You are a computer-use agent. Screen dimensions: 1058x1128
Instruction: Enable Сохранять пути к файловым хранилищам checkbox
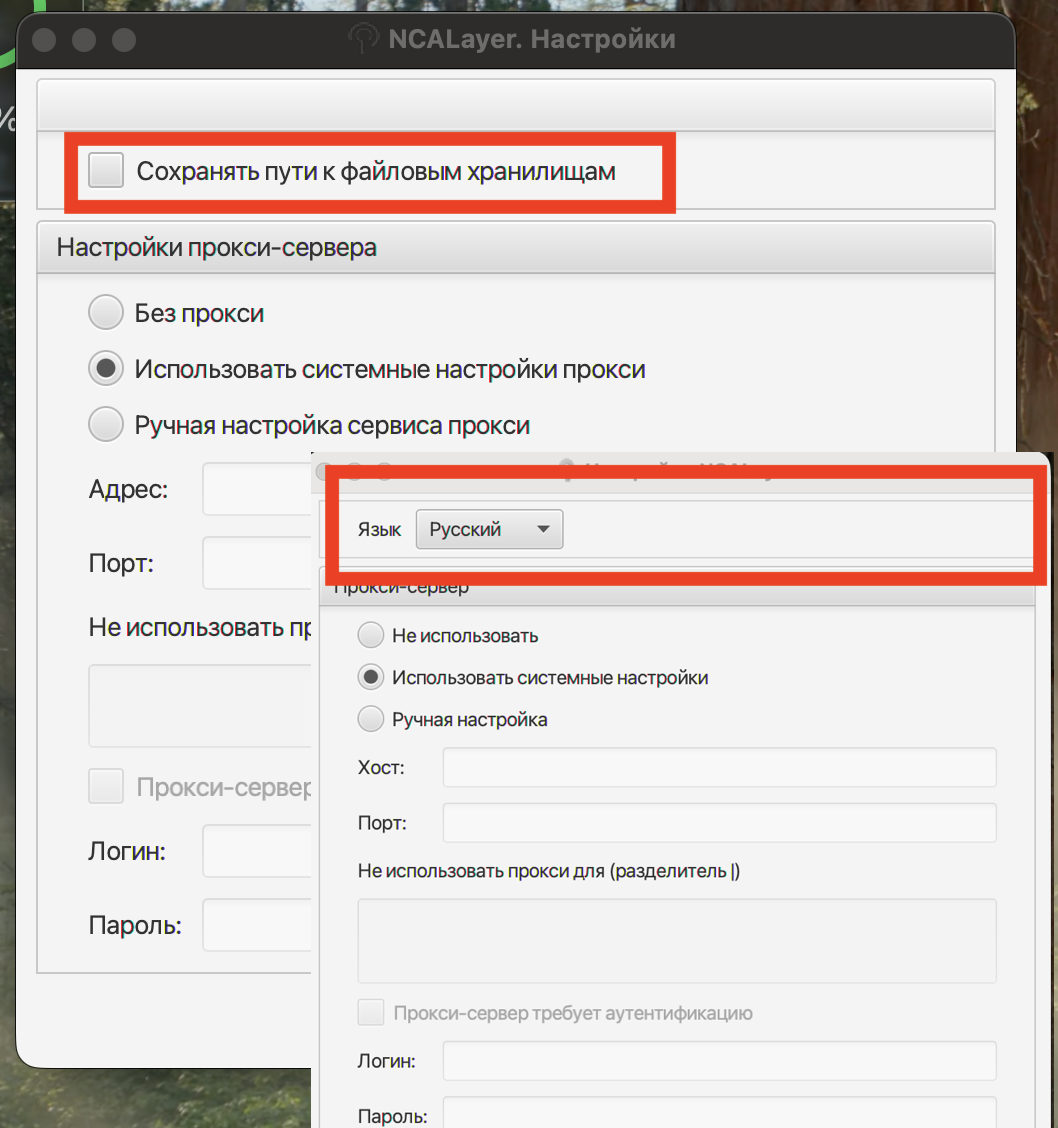tap(106, 171)
